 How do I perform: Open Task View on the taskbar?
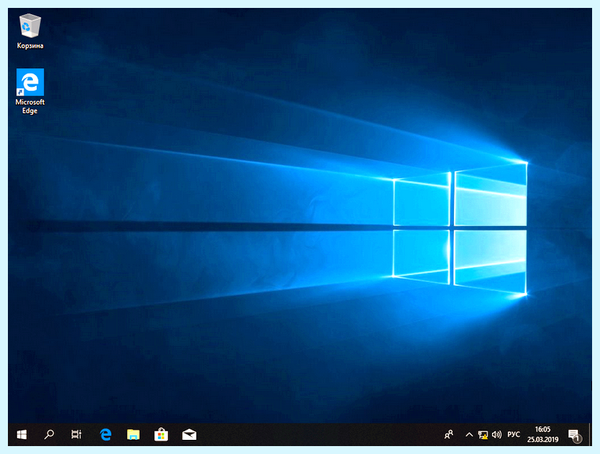[76, 434]
